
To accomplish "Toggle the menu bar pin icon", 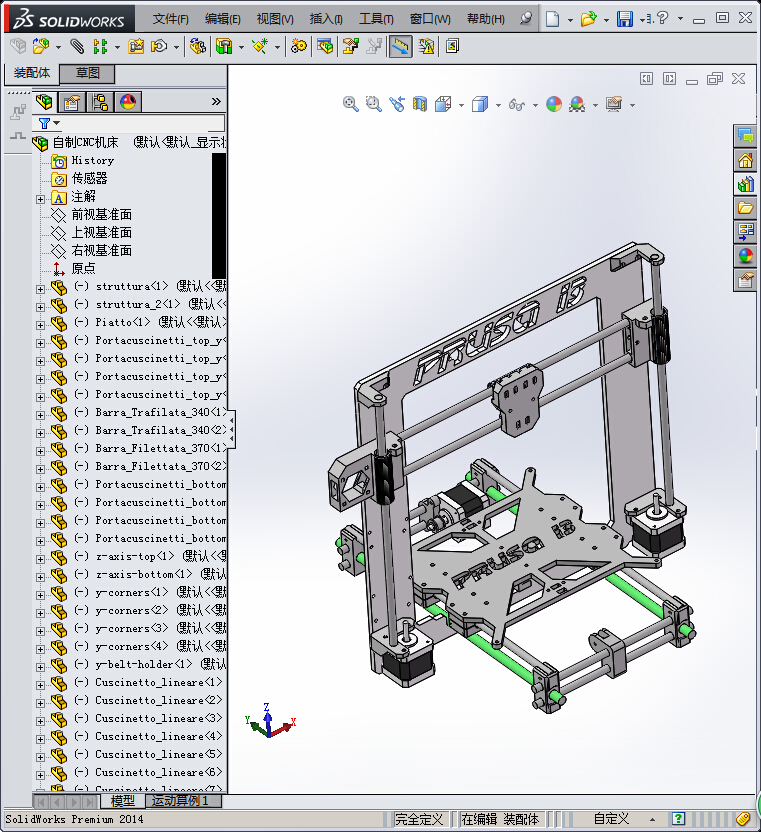I will 525,19.
